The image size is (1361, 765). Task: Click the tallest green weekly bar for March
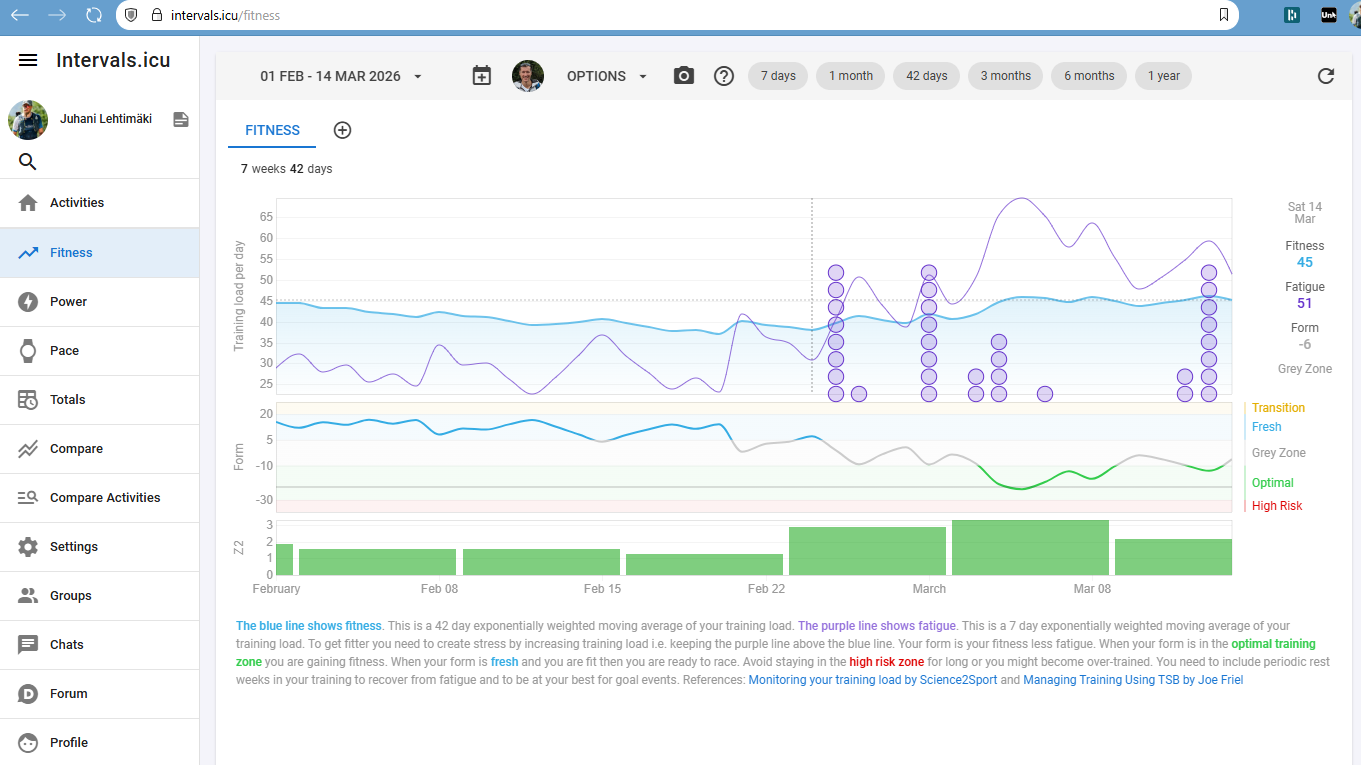1030,548
